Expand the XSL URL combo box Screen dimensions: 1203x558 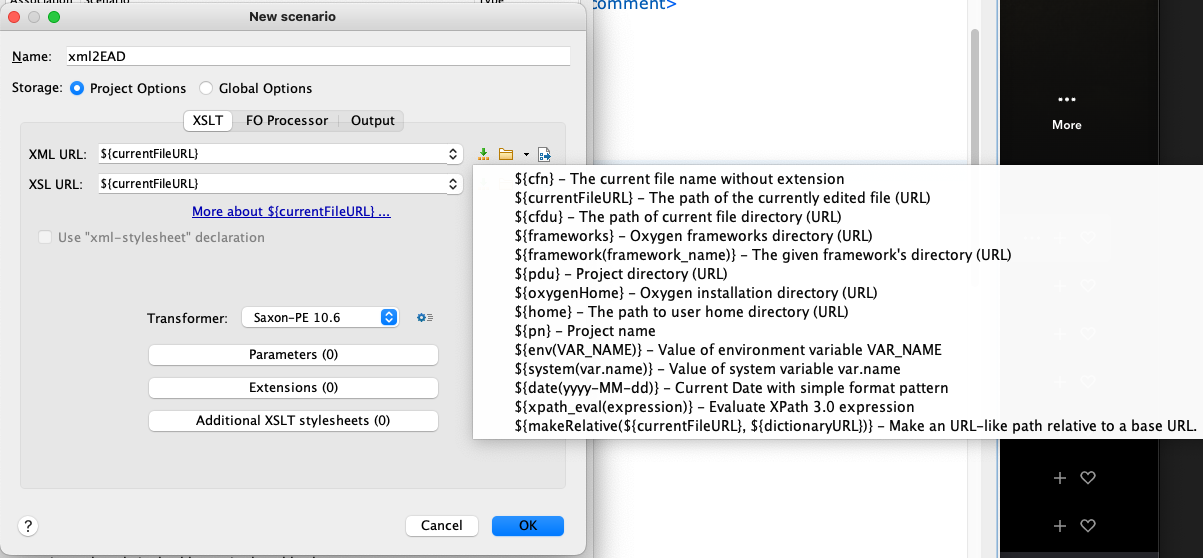(453, 184)
